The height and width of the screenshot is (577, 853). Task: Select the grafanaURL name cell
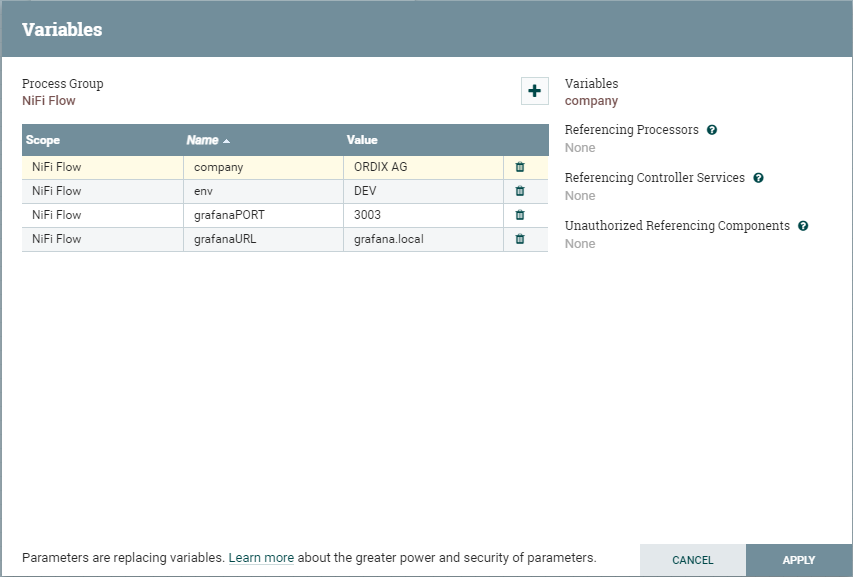pyautogui.click(x=263, y=239)
